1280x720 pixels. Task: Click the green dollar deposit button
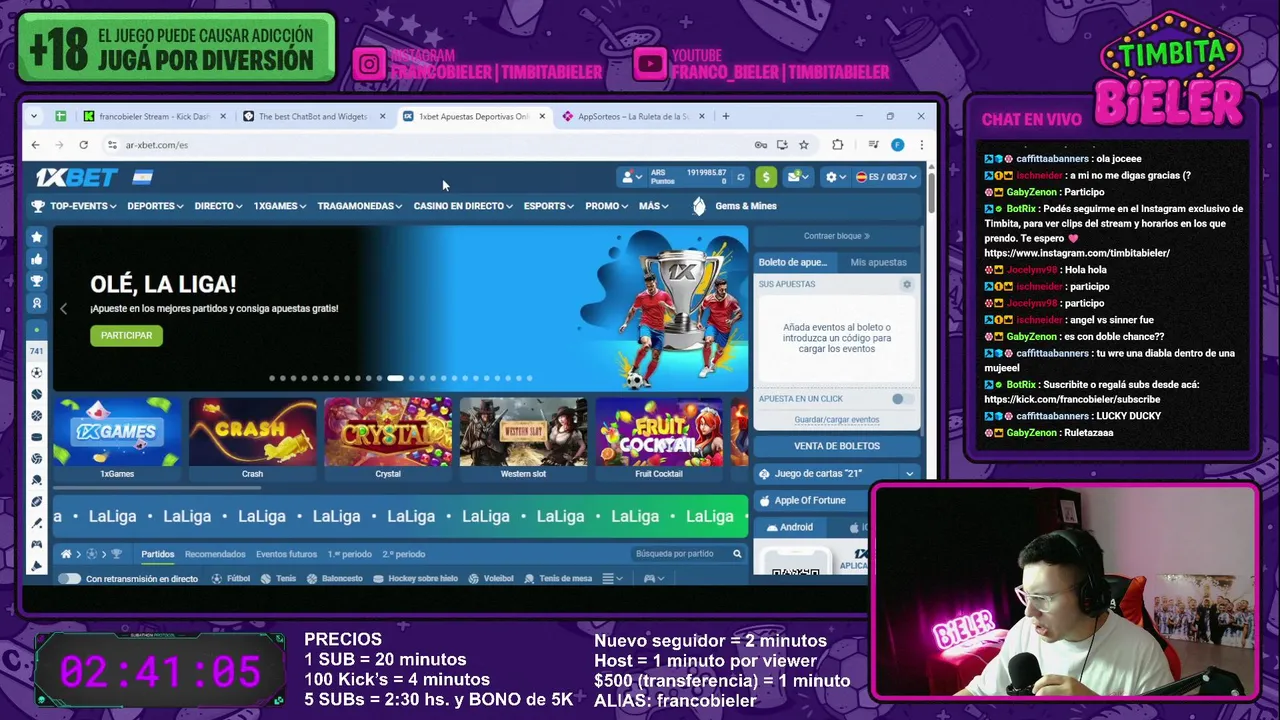tap(766, 177)
